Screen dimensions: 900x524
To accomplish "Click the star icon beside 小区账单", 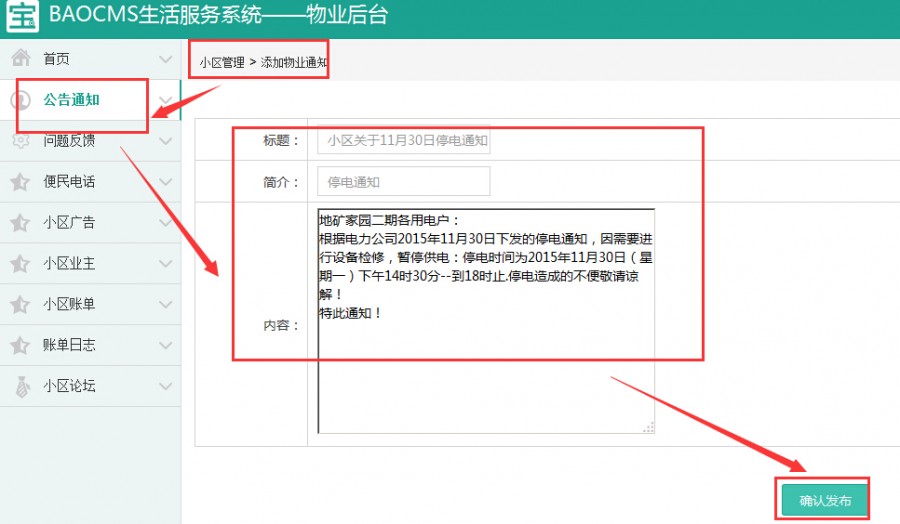I will tap(20, 304).
